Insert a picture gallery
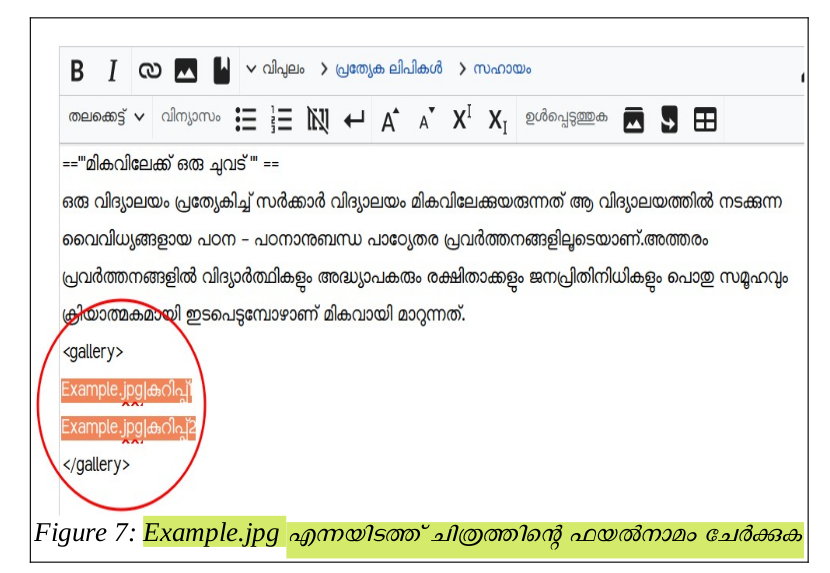Screen dimensions: 830x573 633,120
